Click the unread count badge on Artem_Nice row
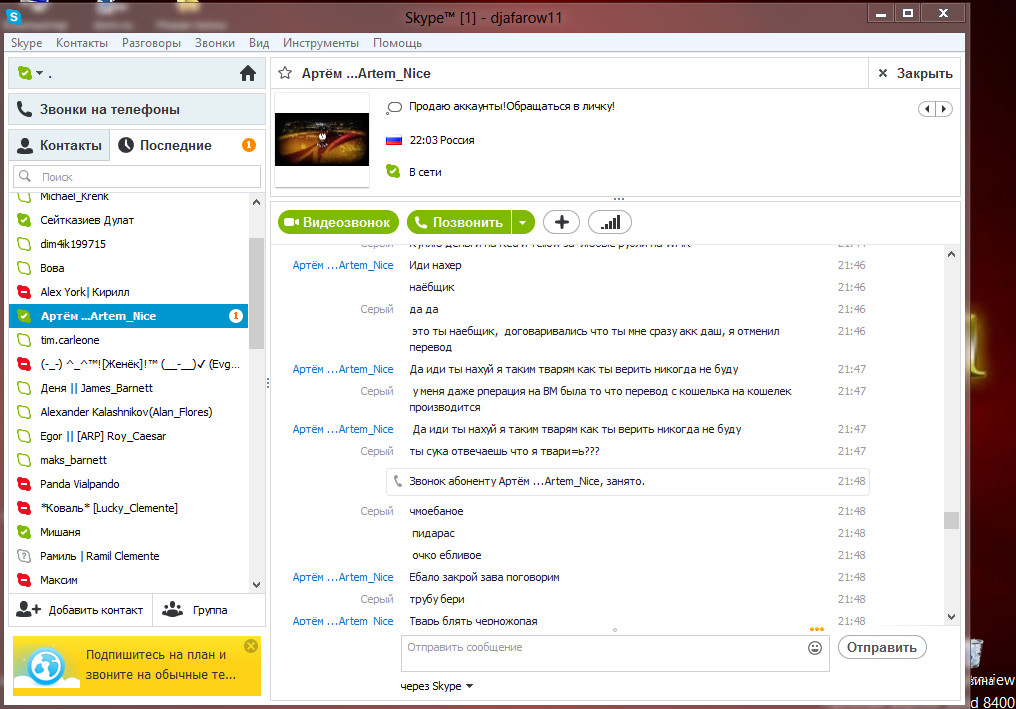Viewport: 1016px width, 709px height. [236, 316]
